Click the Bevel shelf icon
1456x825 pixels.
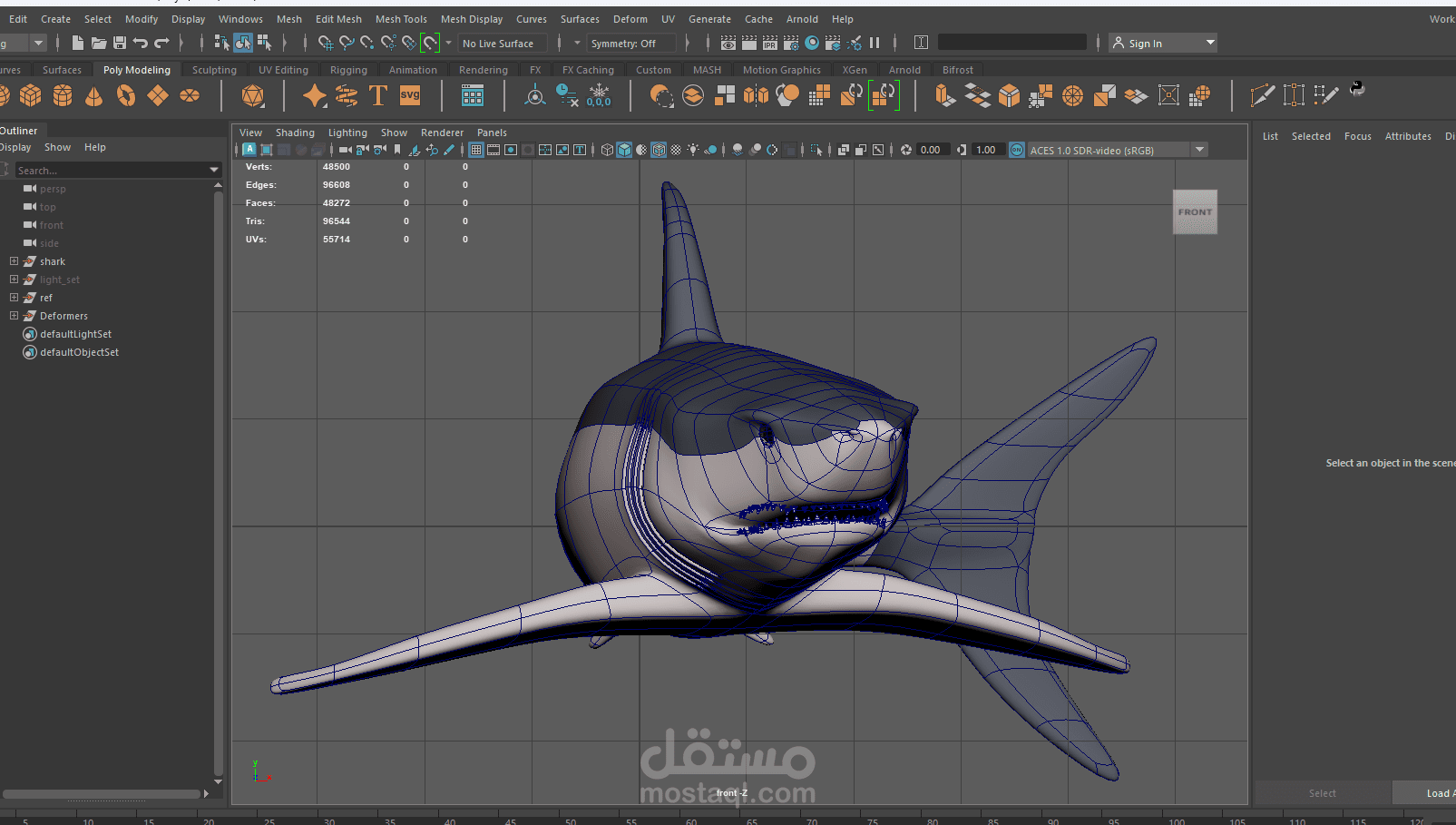1009,95
